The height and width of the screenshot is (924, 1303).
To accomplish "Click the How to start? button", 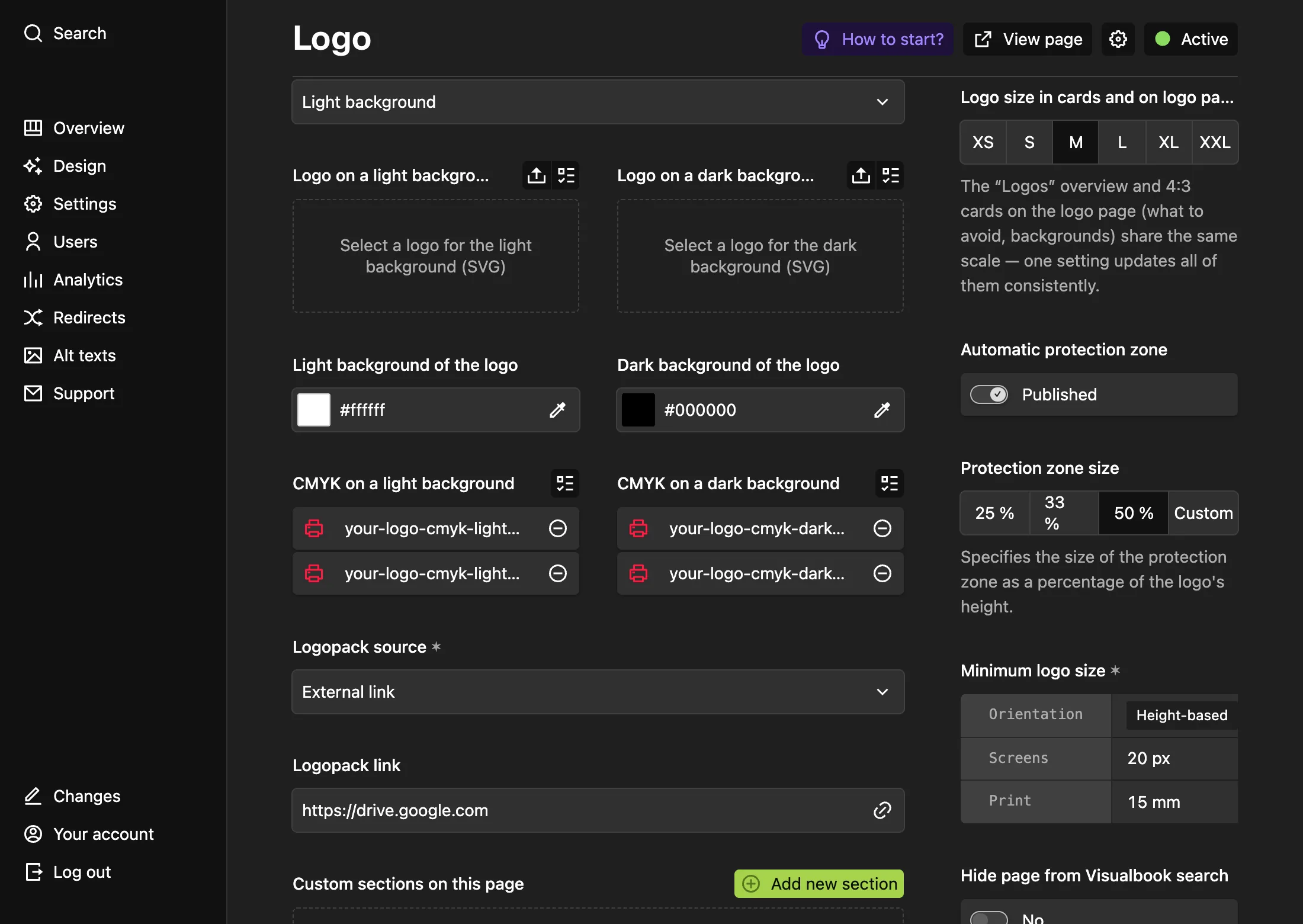I will (878, 39).
